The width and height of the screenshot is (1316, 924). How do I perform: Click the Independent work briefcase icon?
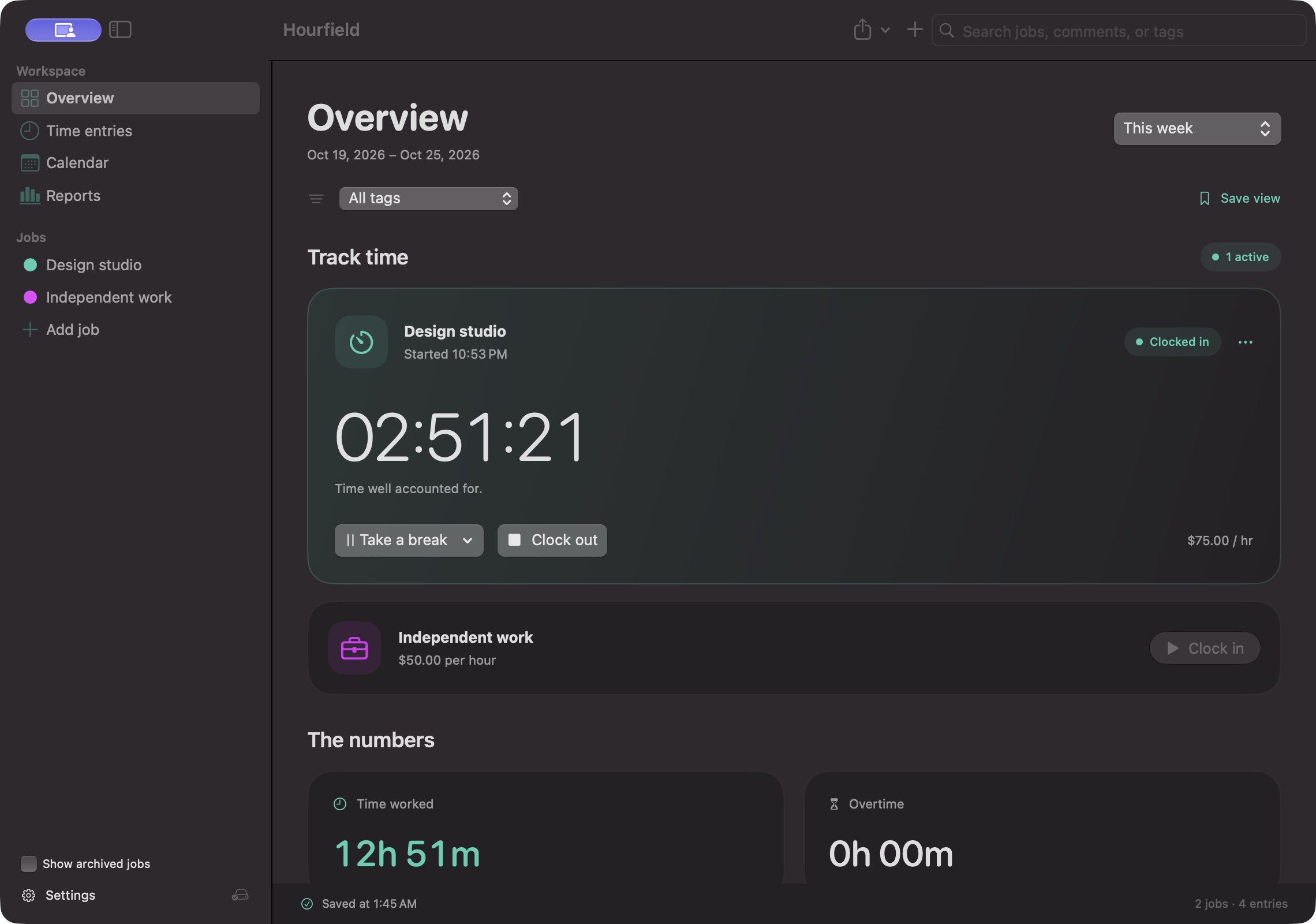354,648
